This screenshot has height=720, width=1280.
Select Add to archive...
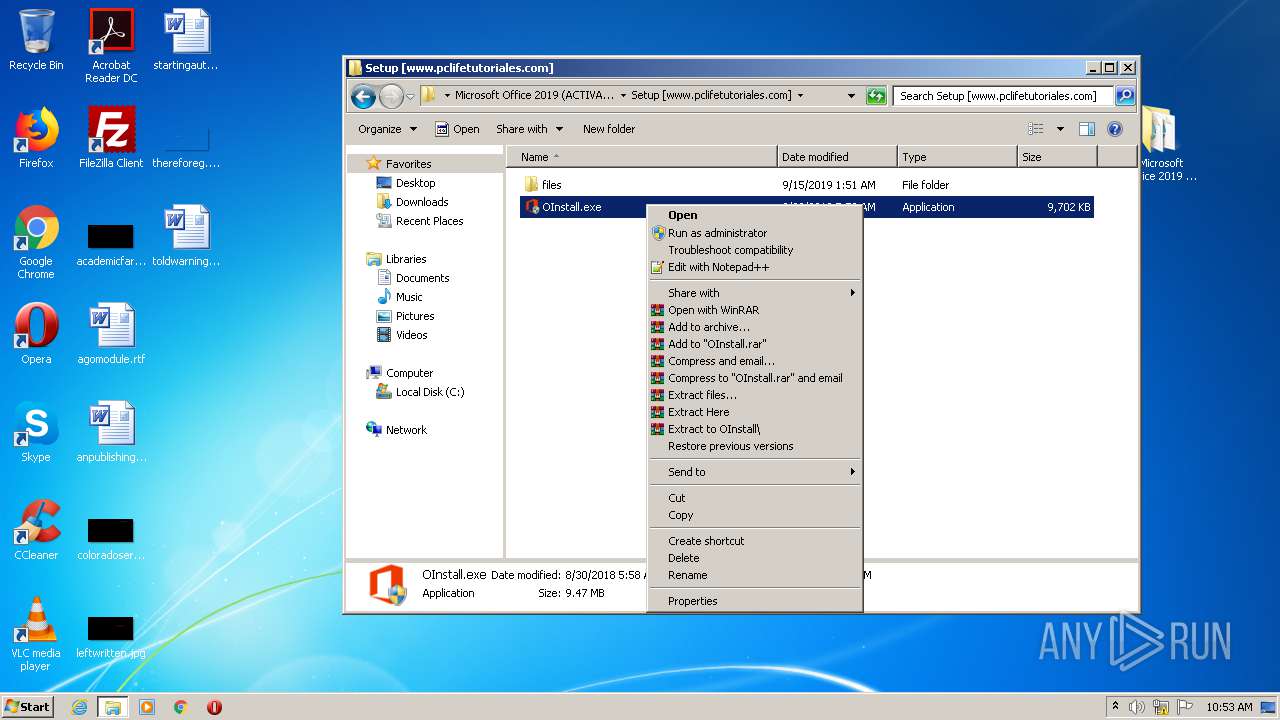pos(754,327)
